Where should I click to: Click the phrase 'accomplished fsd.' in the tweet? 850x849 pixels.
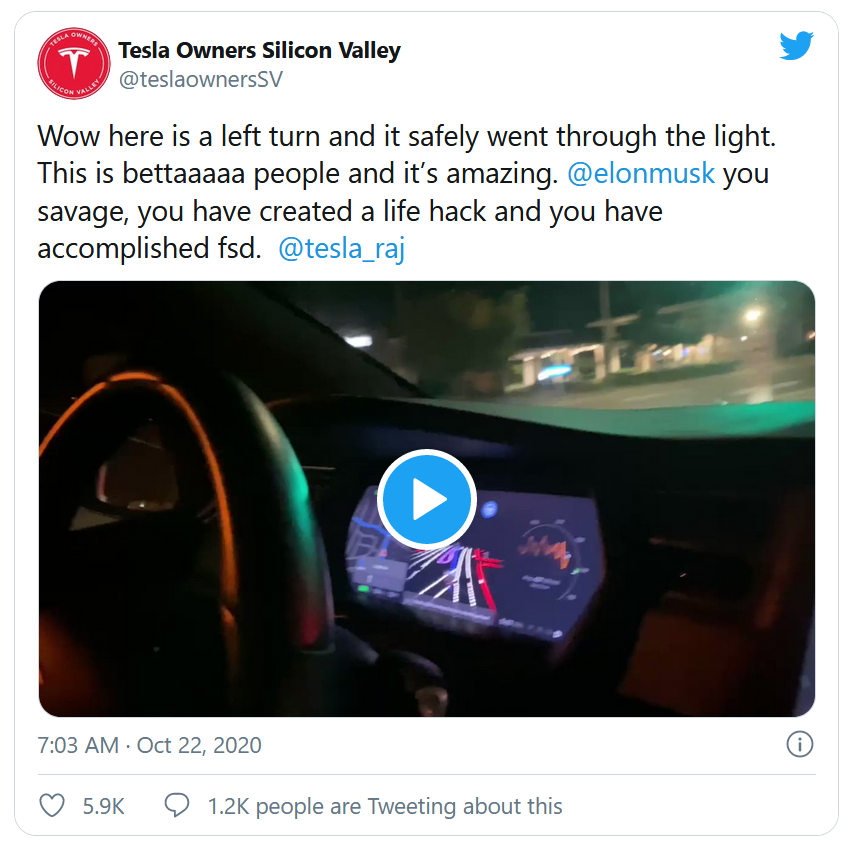coord(149,249)
